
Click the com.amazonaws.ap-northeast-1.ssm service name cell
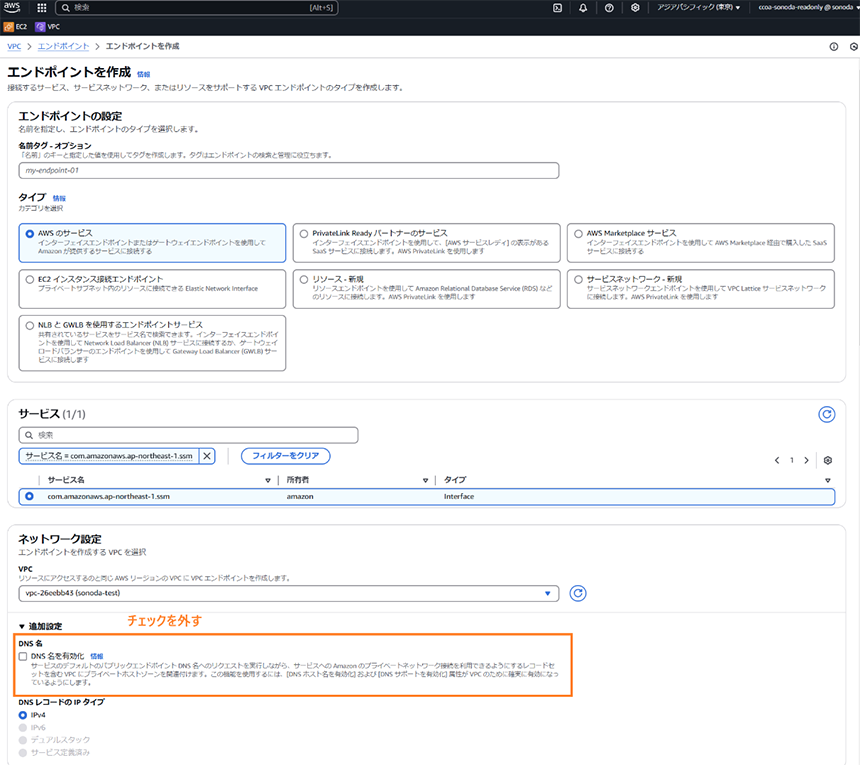109,496
